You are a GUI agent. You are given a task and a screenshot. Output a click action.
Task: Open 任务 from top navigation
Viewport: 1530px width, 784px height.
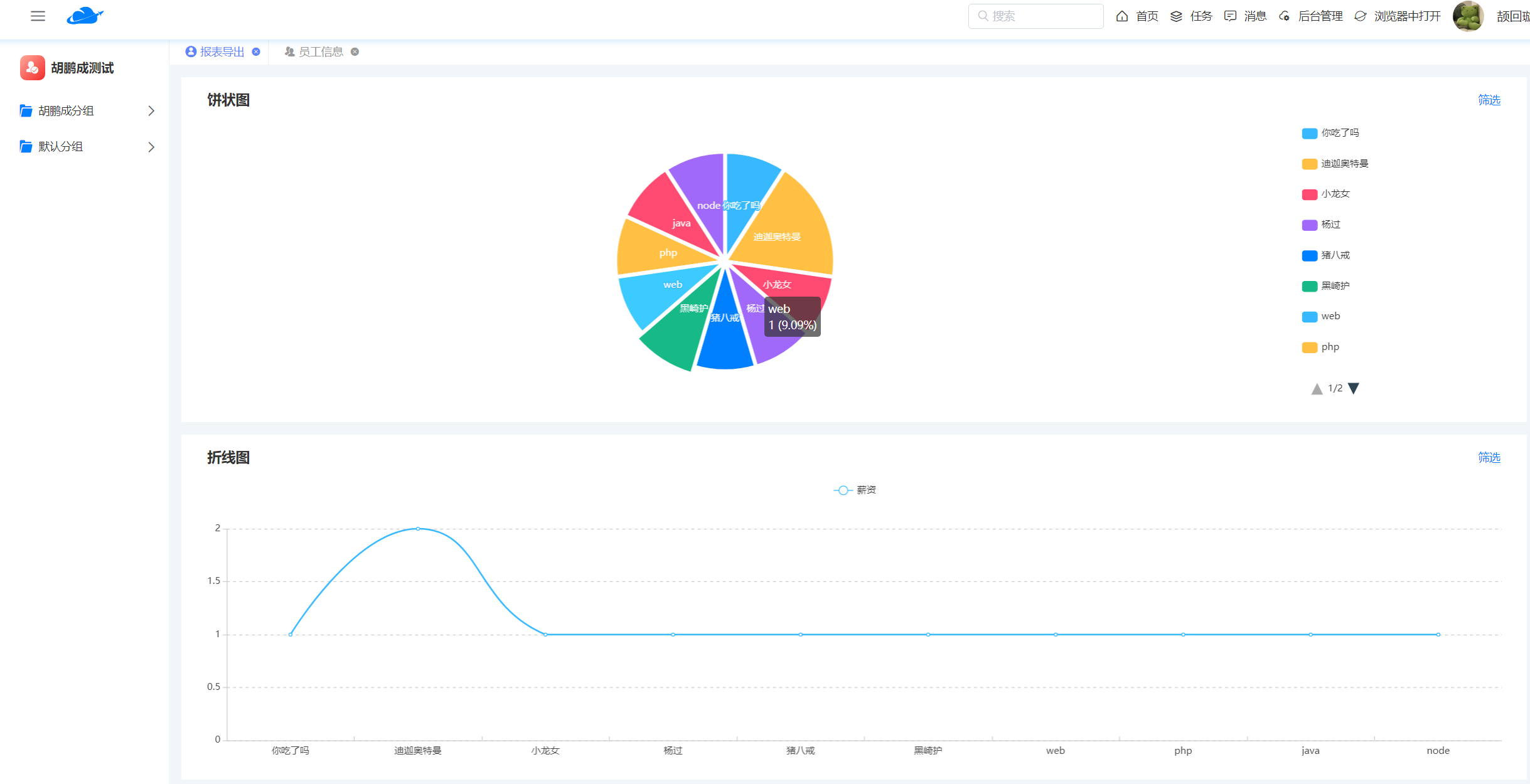click(1201, 16)
